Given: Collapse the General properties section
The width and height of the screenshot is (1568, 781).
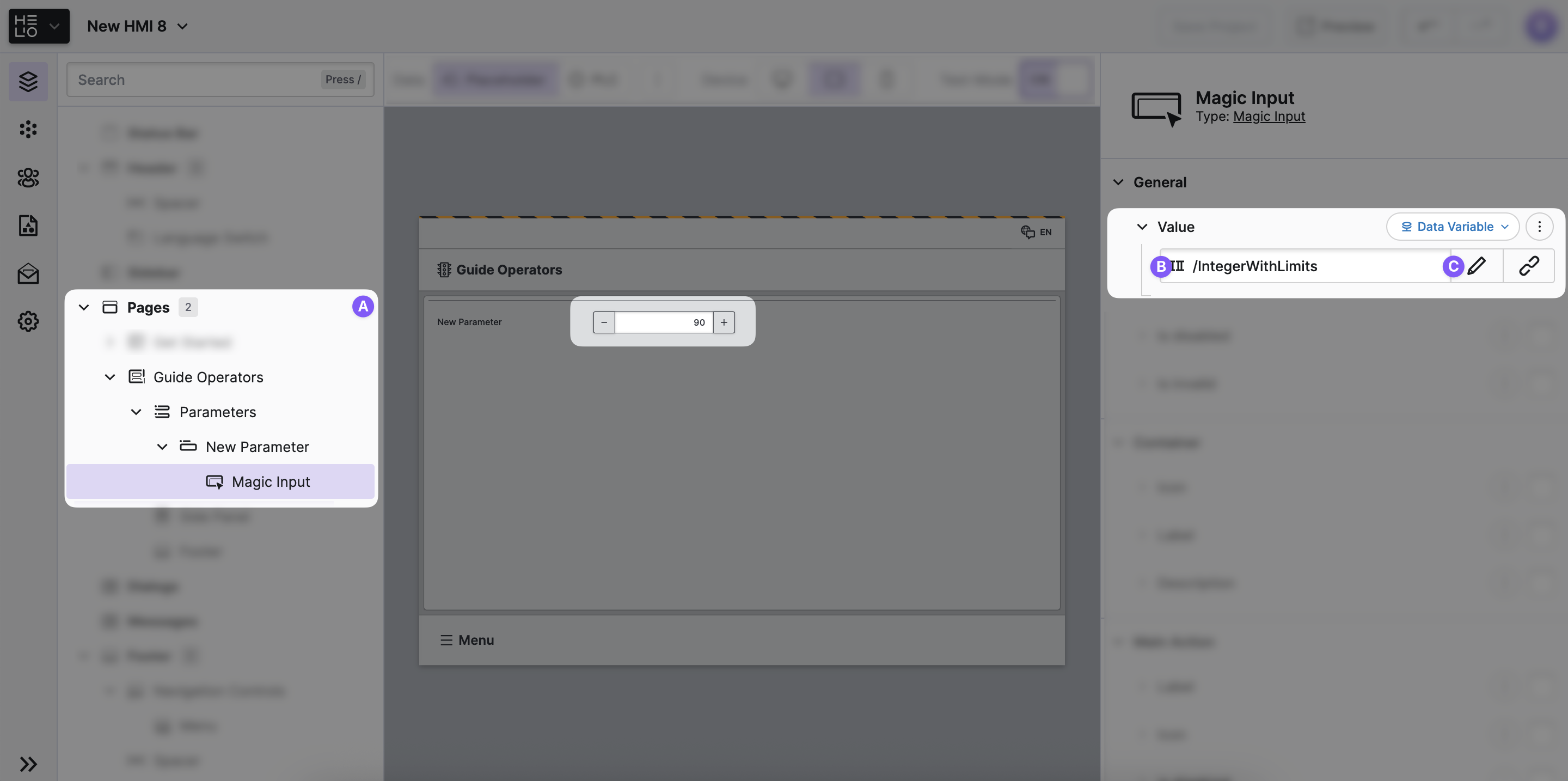Looking at the screenshot, I should pyautogui.click(x=1118, y=182).
